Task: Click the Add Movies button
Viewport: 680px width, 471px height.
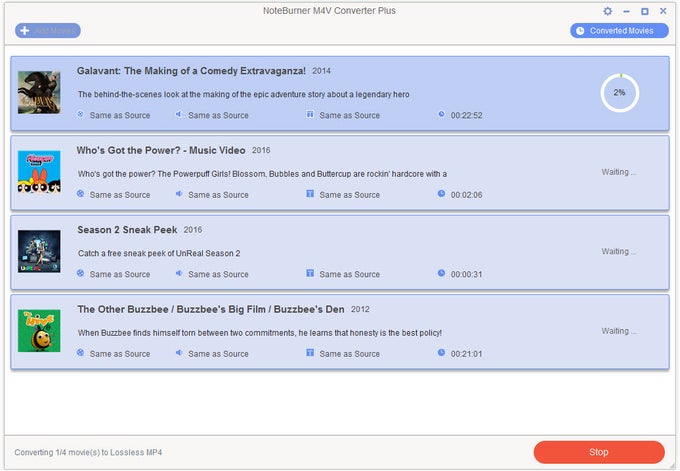Action: (48, 30)
